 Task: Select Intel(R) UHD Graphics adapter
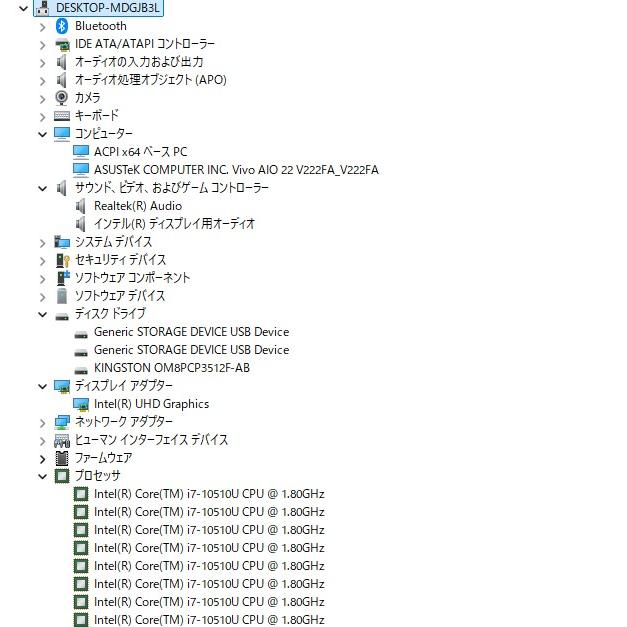click(152, 404)
